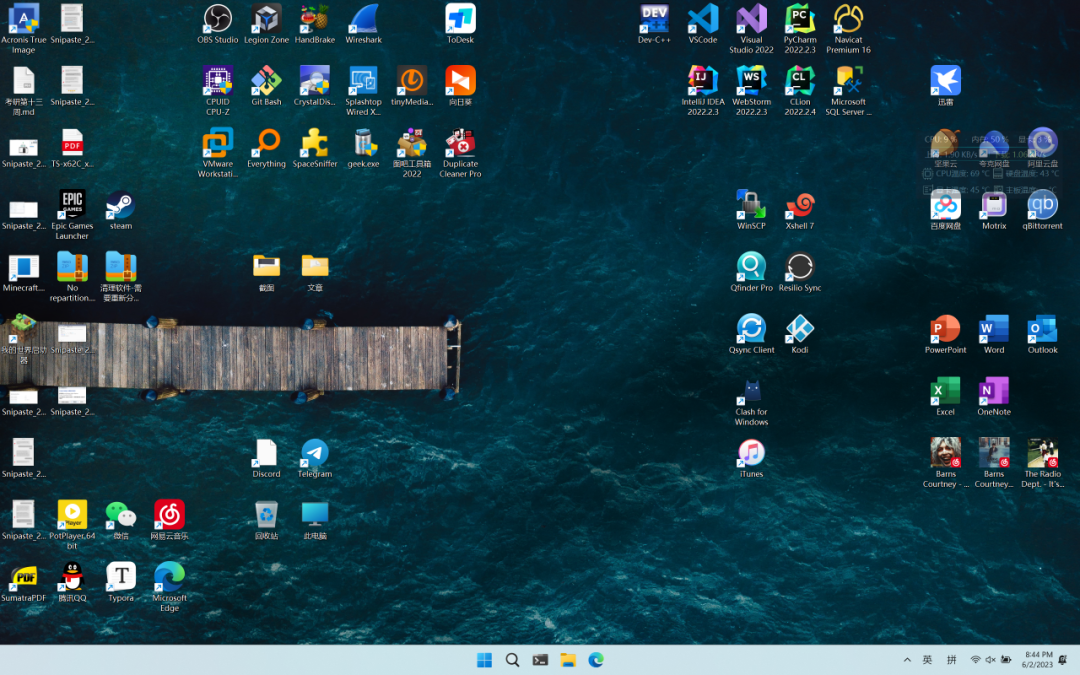Select the TS-x62C PDF file
The image size is (1080, 675).
point(72,148)
